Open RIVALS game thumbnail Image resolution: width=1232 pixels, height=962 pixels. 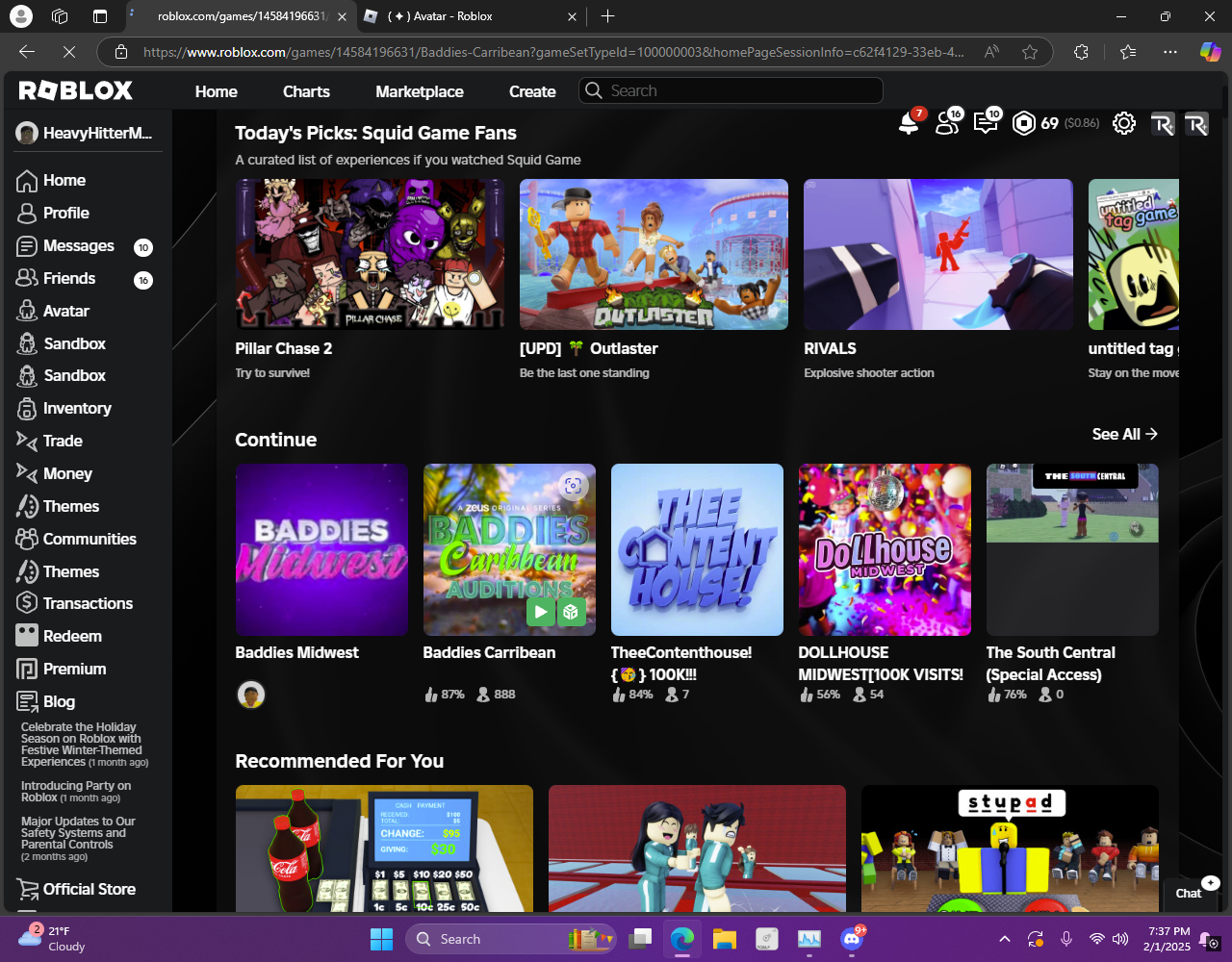[x=938, y=255]
